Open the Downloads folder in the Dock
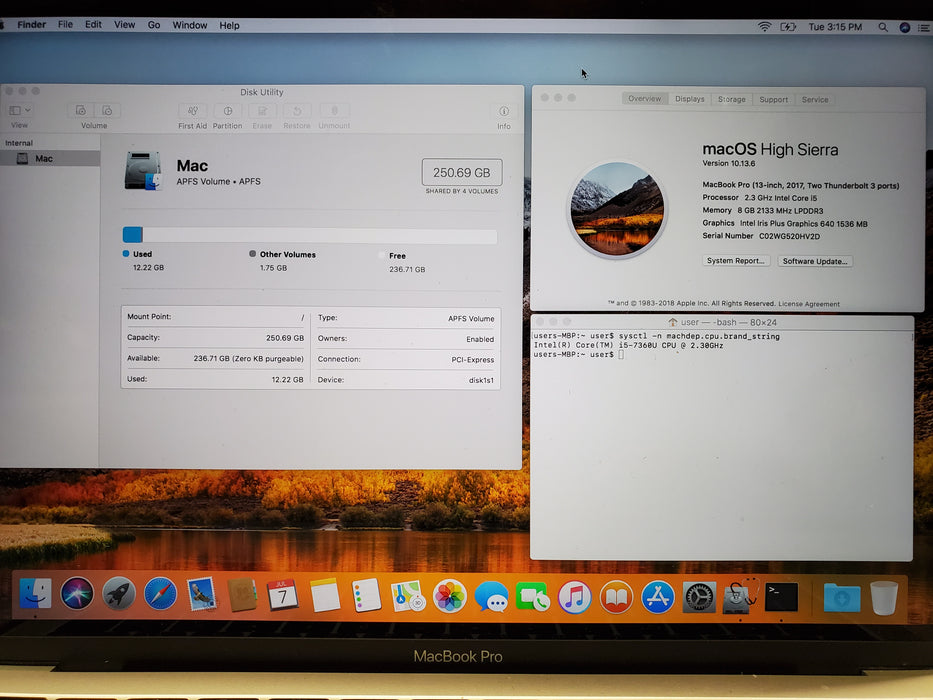The height and width of the screenshot is (700, 933). (842, 598)
